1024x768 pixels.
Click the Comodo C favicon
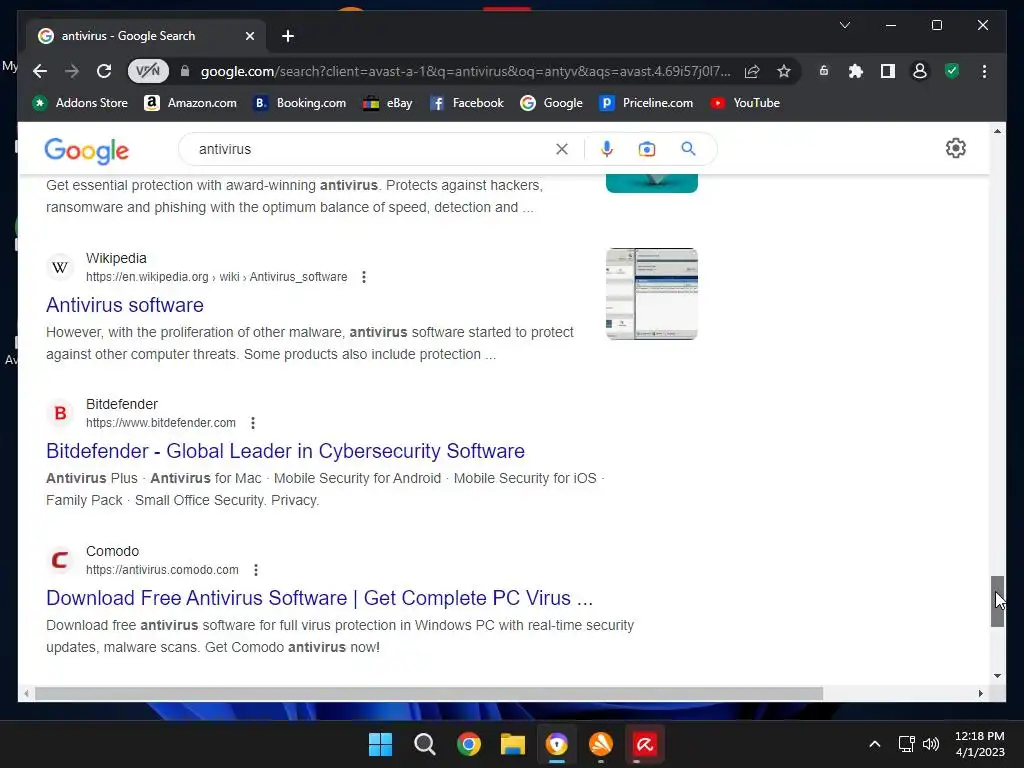[x=60, y=560]
